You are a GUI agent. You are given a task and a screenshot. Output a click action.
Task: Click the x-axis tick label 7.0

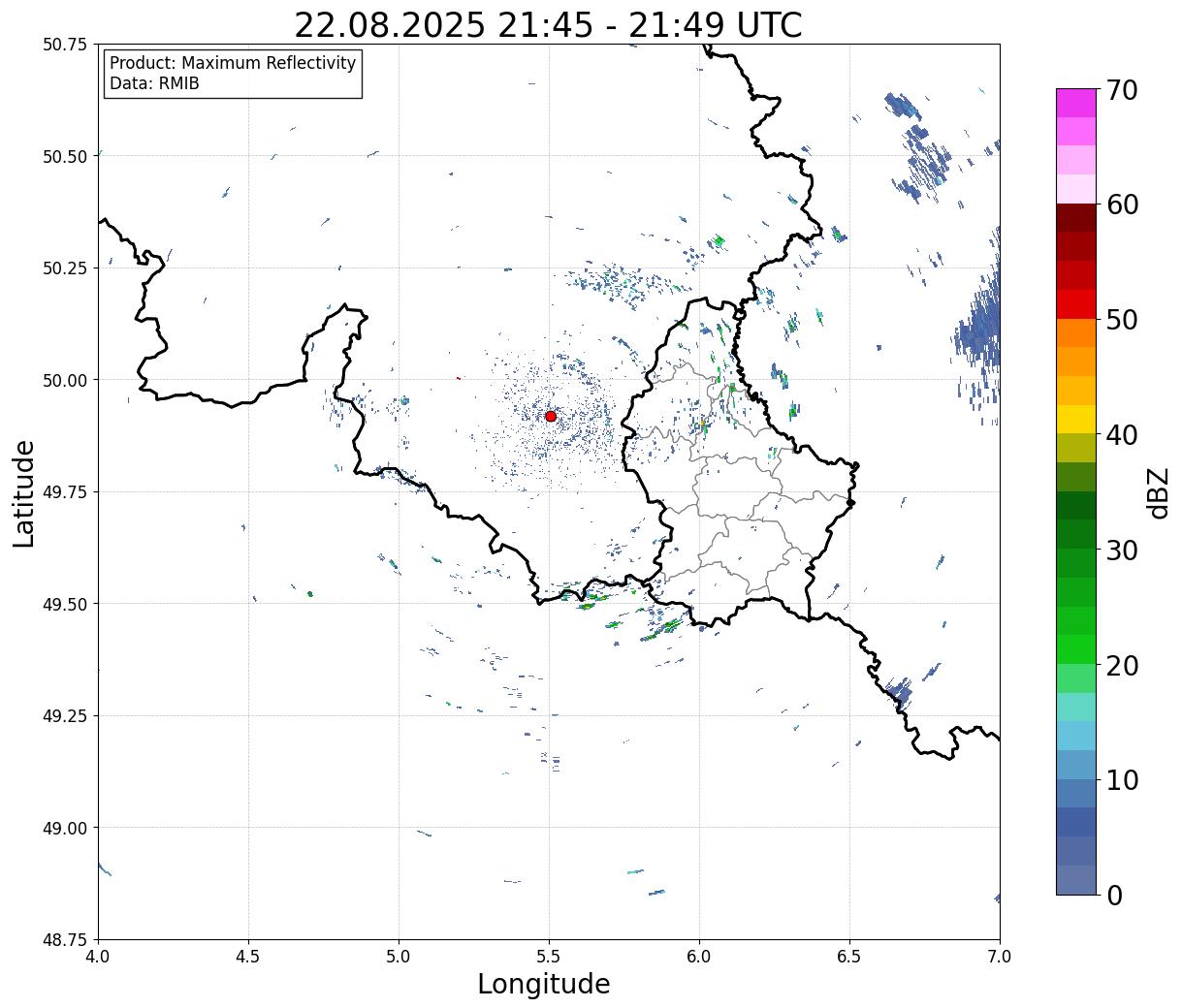click(x=1000, y=957)
